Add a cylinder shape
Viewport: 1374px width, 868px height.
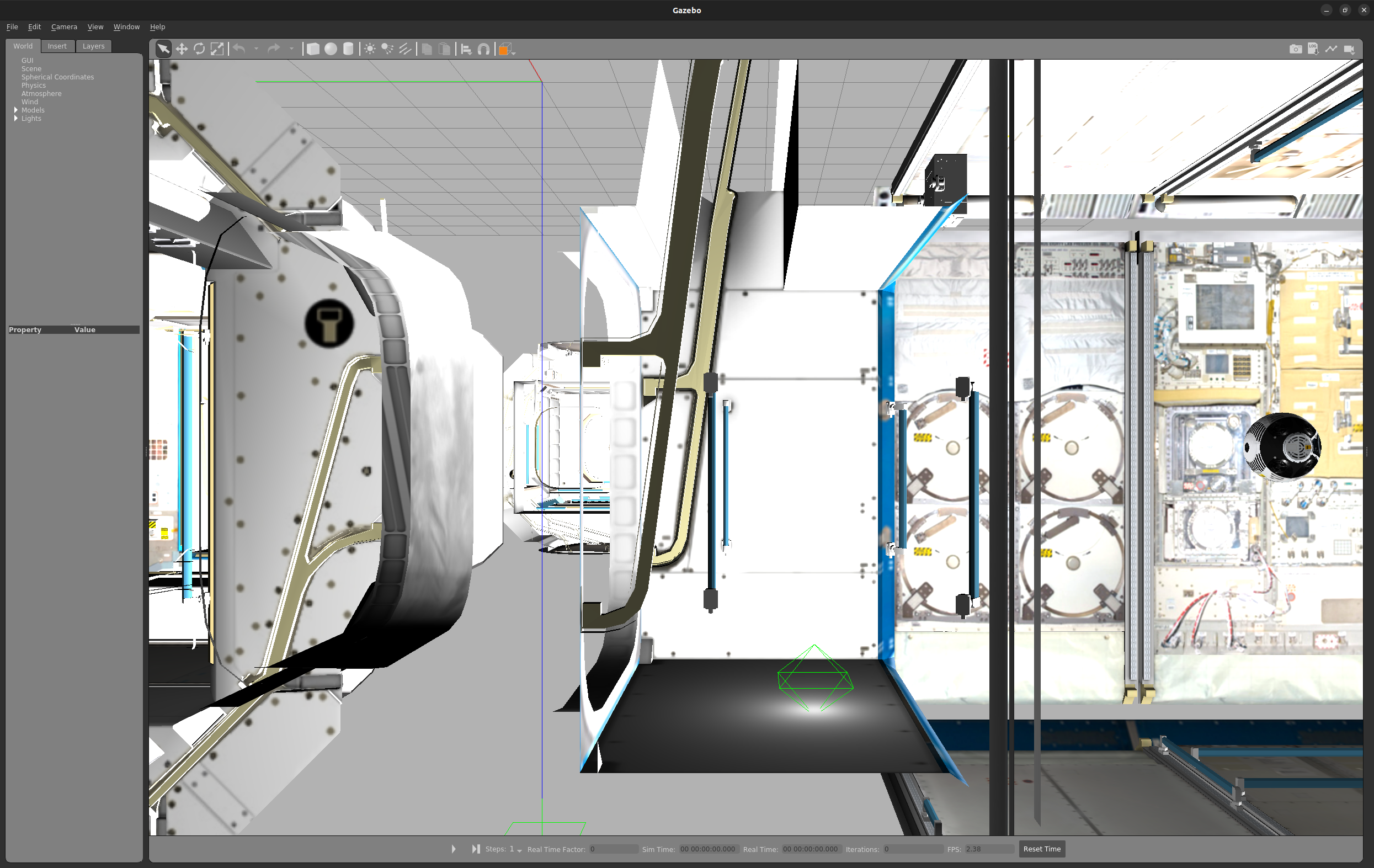pyautogui.click(x=348, y=49)
